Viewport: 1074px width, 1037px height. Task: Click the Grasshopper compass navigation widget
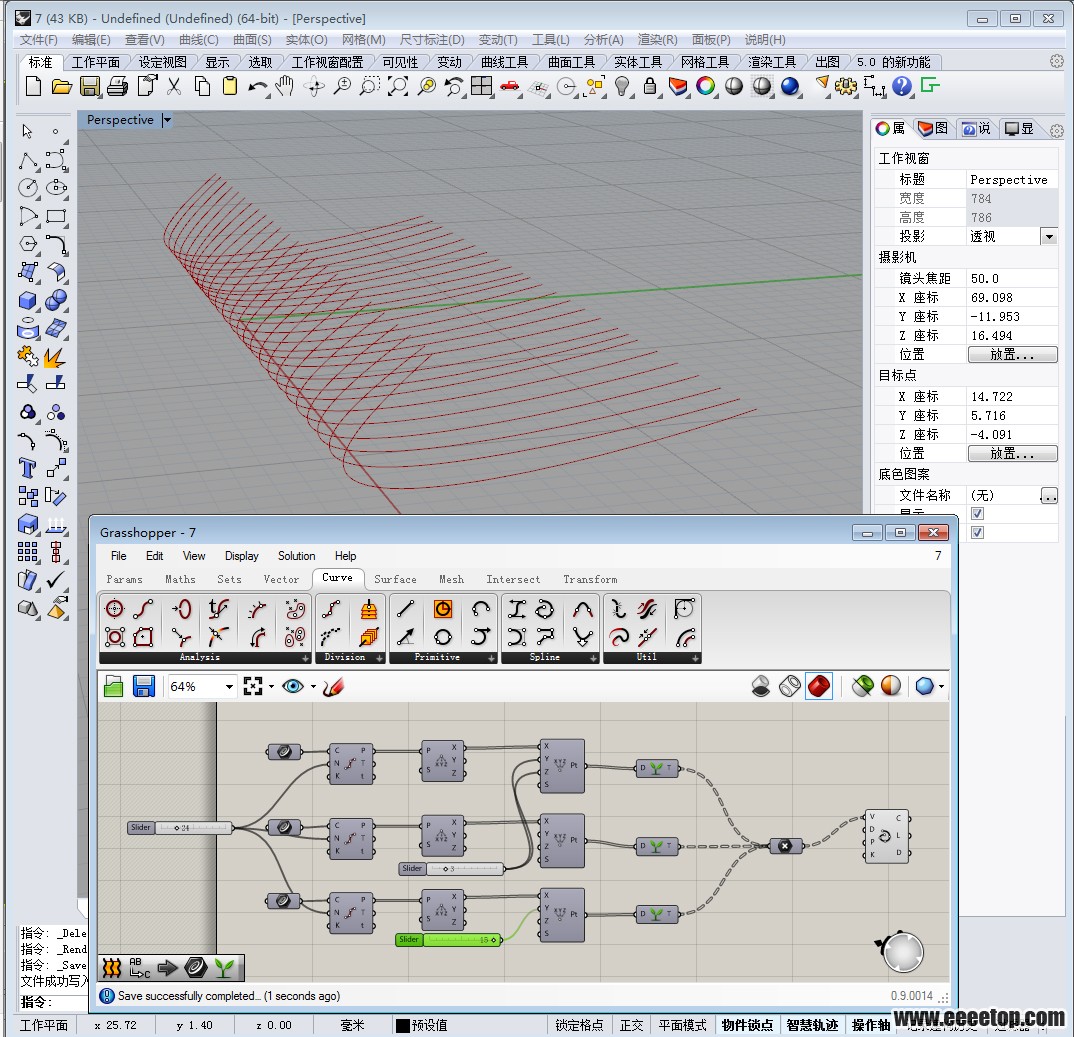[903, 951]
